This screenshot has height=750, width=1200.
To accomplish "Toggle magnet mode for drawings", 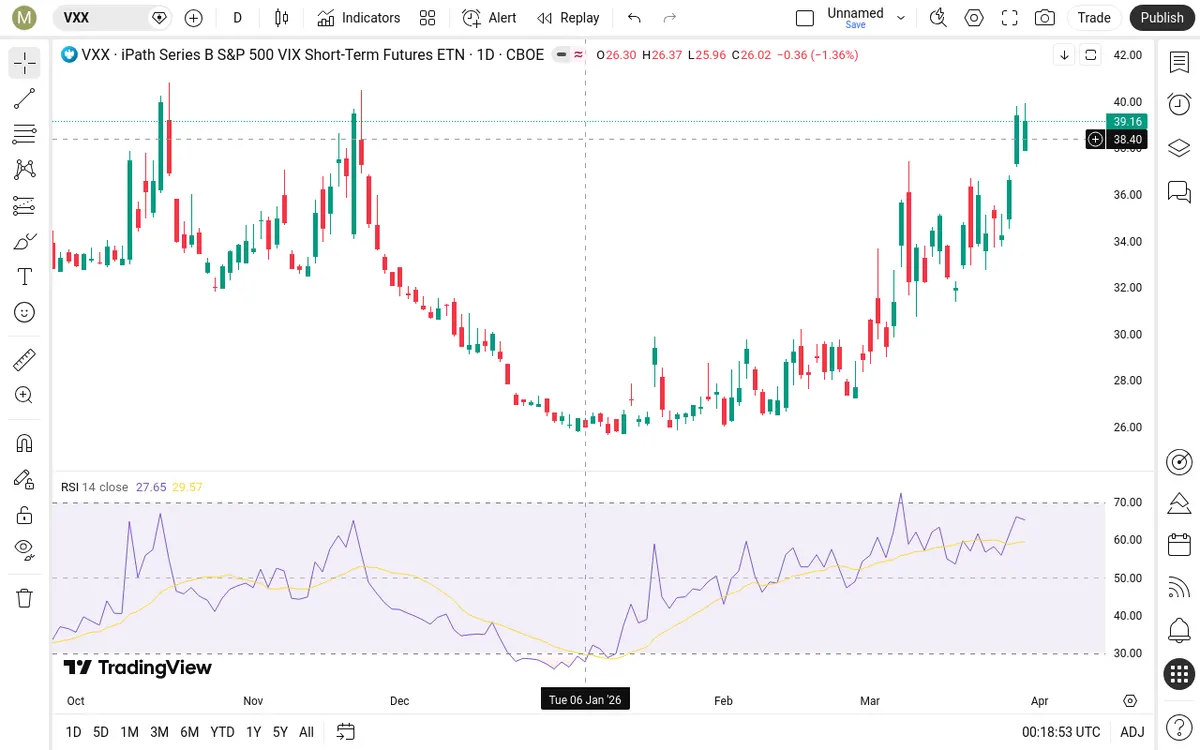I will [x=25, y=443].
